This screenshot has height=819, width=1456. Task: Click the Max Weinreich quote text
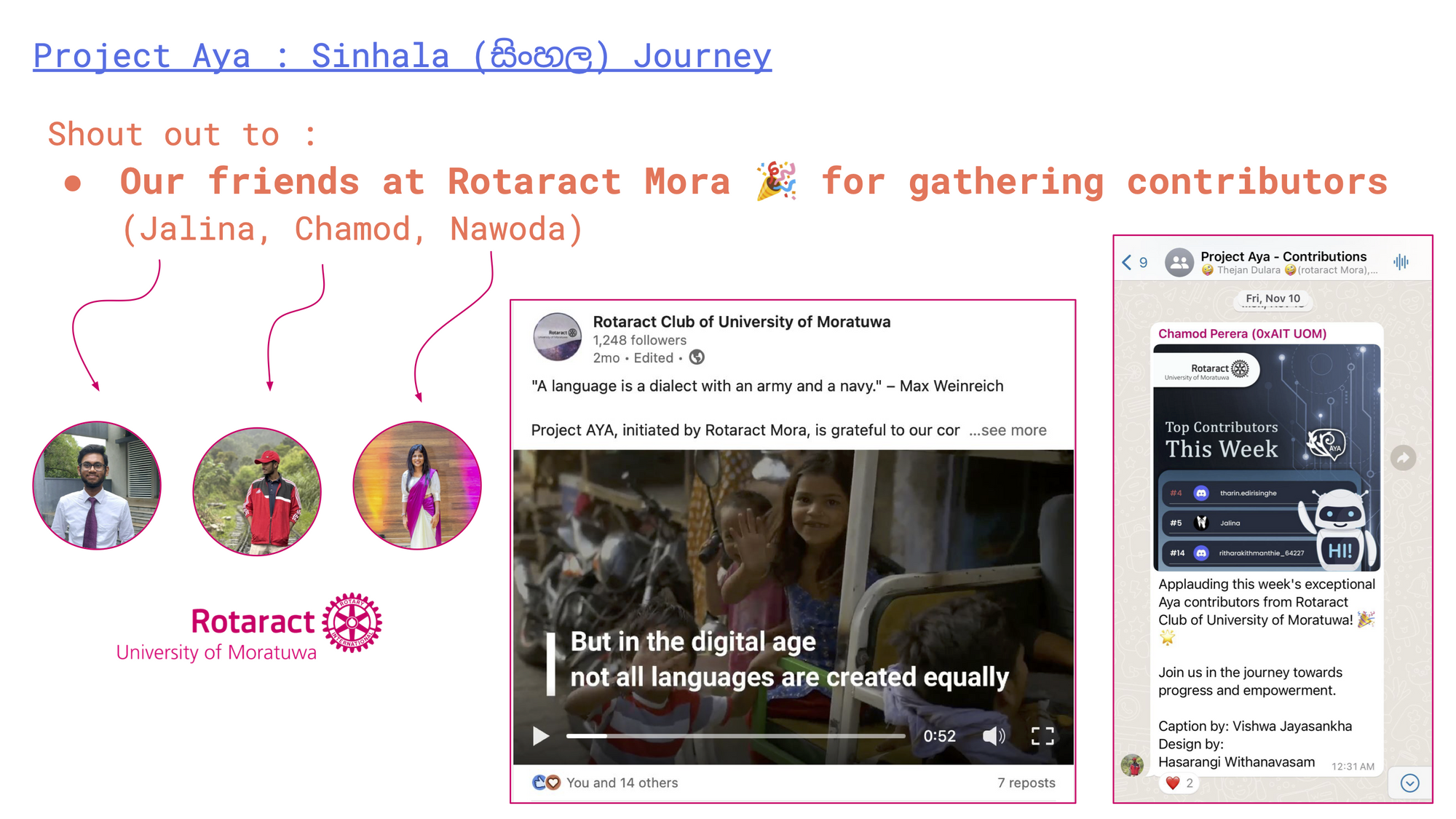tap(767, 386)
